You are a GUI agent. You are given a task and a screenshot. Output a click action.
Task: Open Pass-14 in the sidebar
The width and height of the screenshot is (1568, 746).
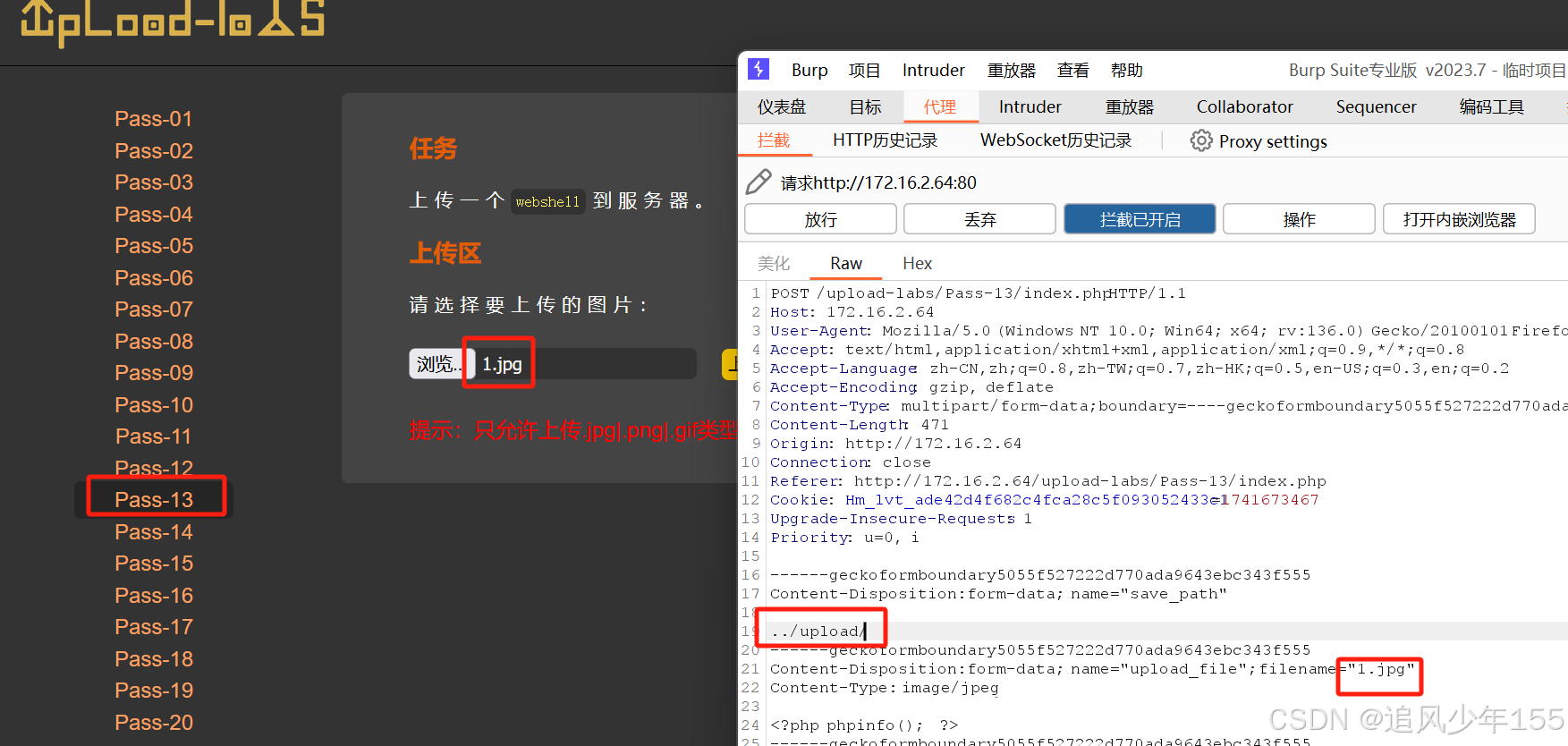pos(154,532)
